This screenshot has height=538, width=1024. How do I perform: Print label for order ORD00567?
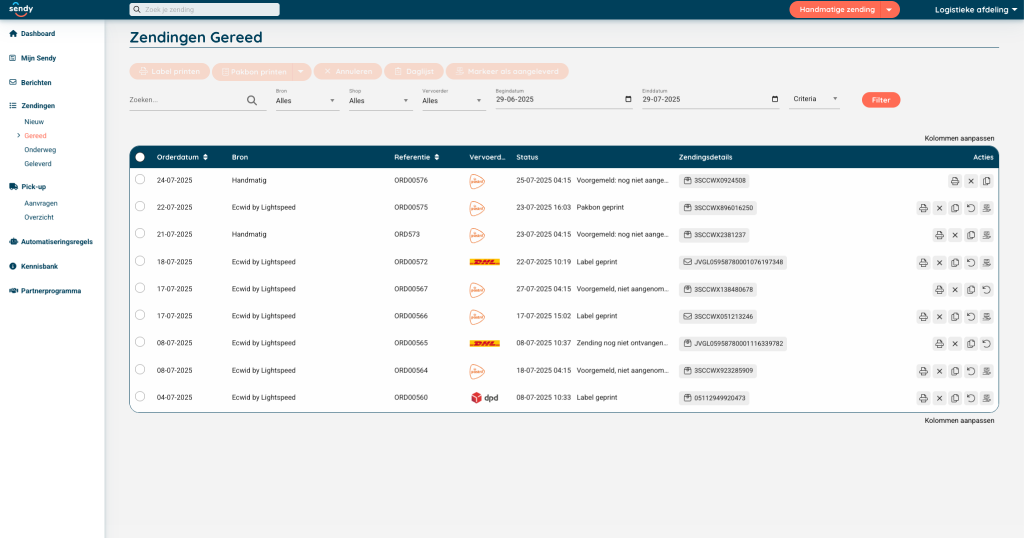click(x=939, y=289)
